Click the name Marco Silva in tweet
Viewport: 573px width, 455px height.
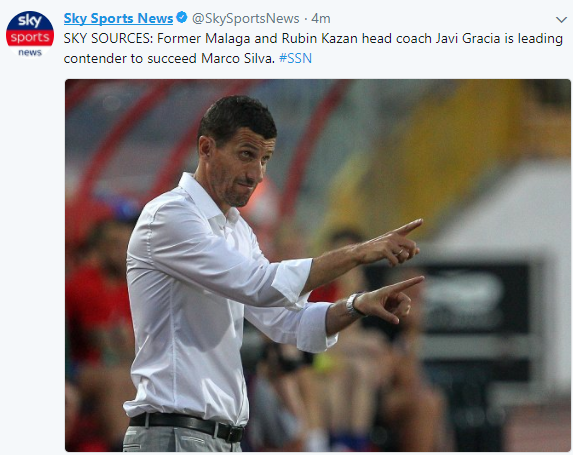(238, 58)
